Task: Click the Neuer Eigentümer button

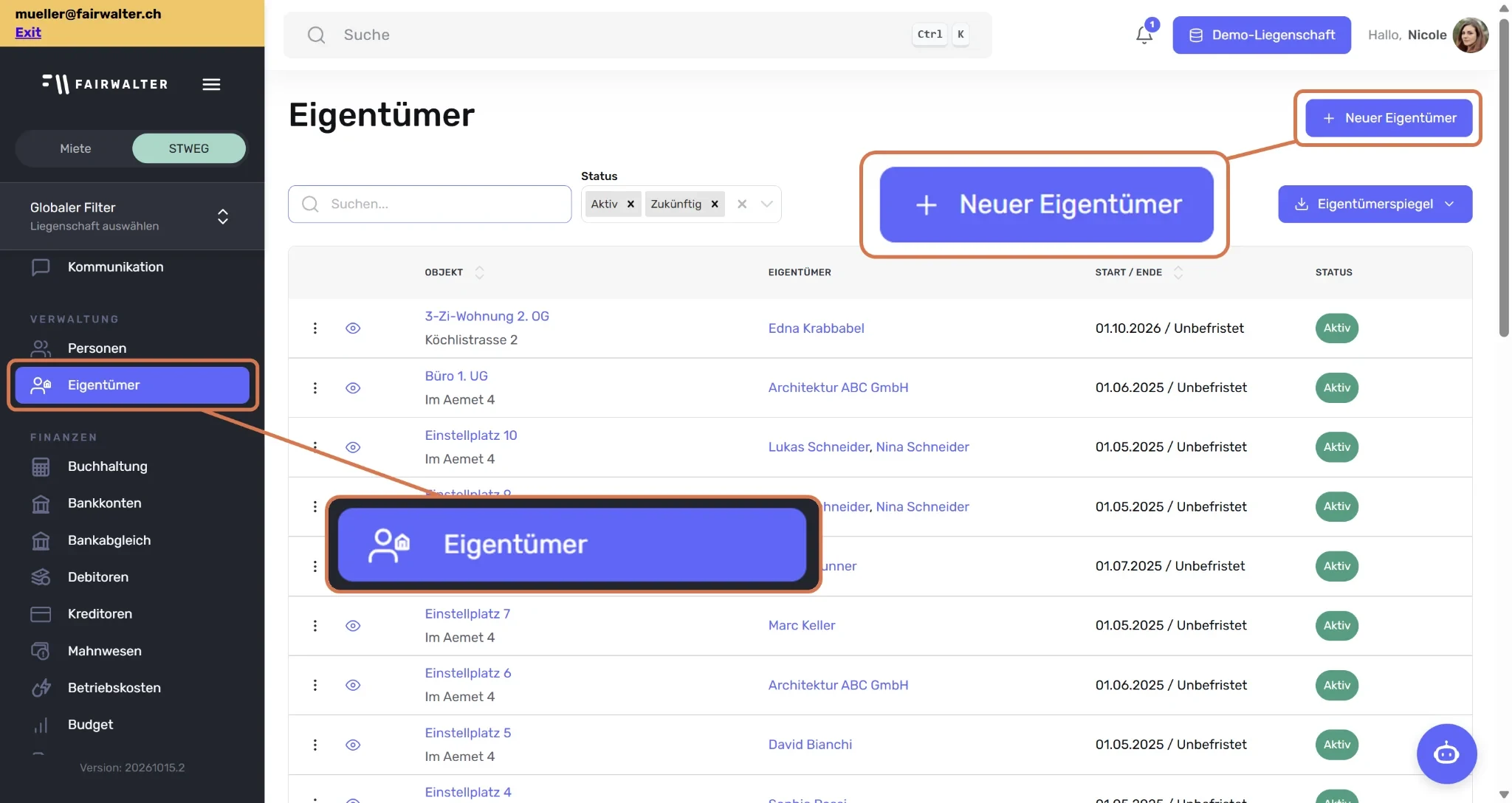Action: click(x=1388, y=118)
